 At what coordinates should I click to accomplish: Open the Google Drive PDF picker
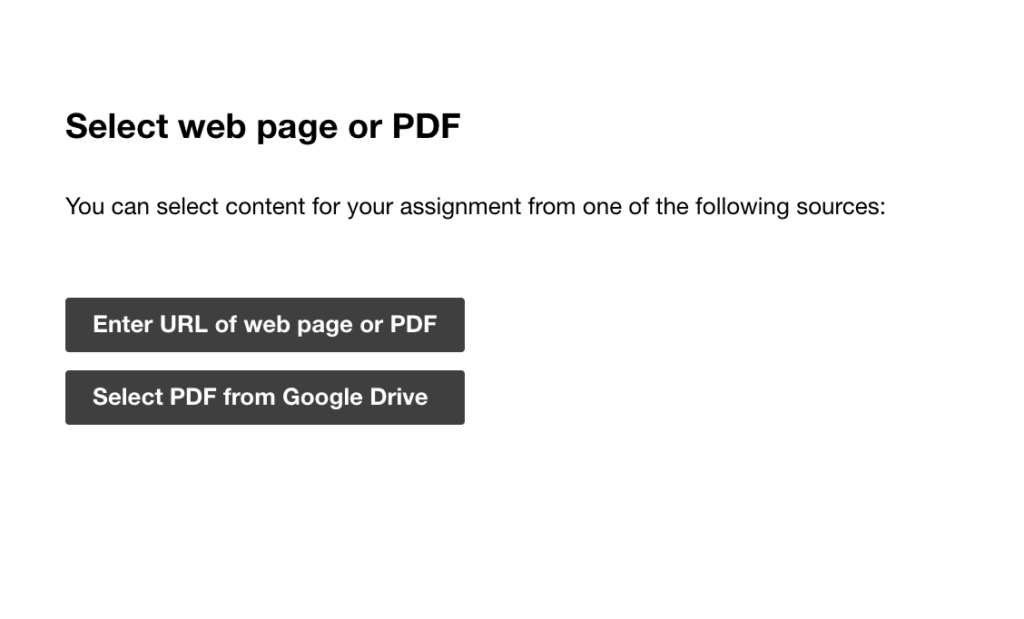(x=264, y=397)
